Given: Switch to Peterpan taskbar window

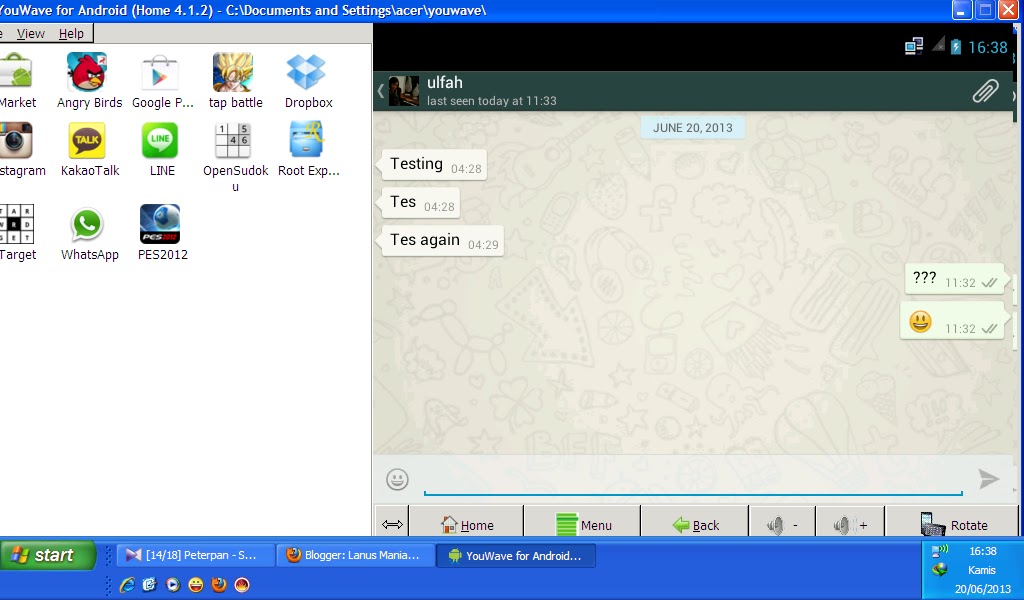Looking at the screenshot, I should 194,555.
